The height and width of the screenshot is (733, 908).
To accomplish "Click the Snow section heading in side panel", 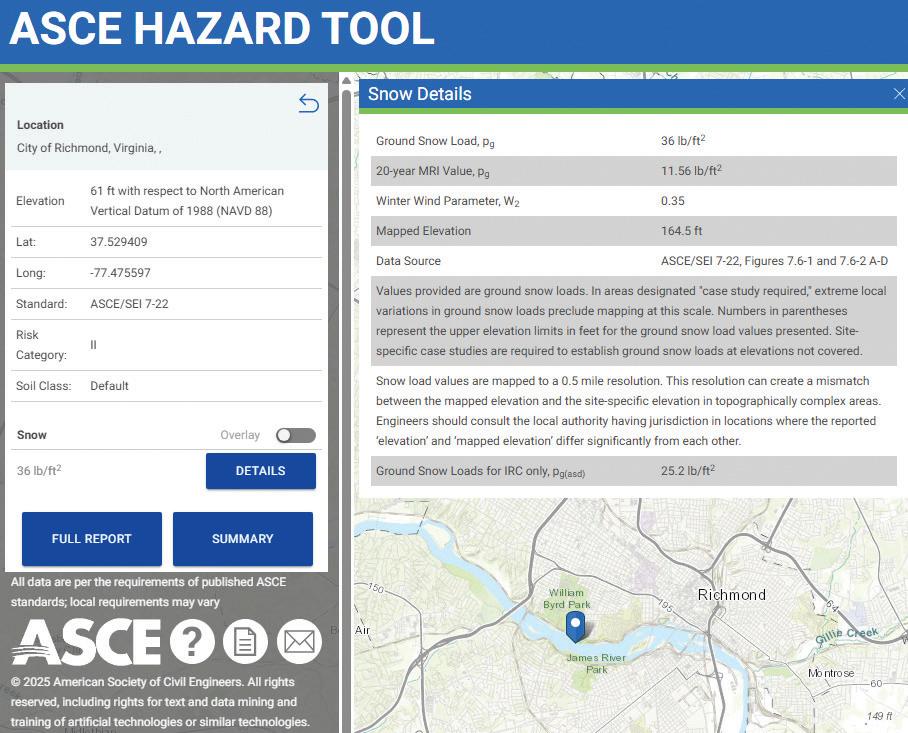I will tap(32, 435).
